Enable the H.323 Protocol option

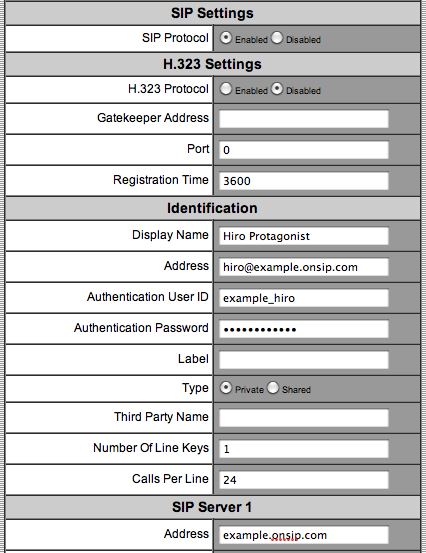tap(226, 89)
